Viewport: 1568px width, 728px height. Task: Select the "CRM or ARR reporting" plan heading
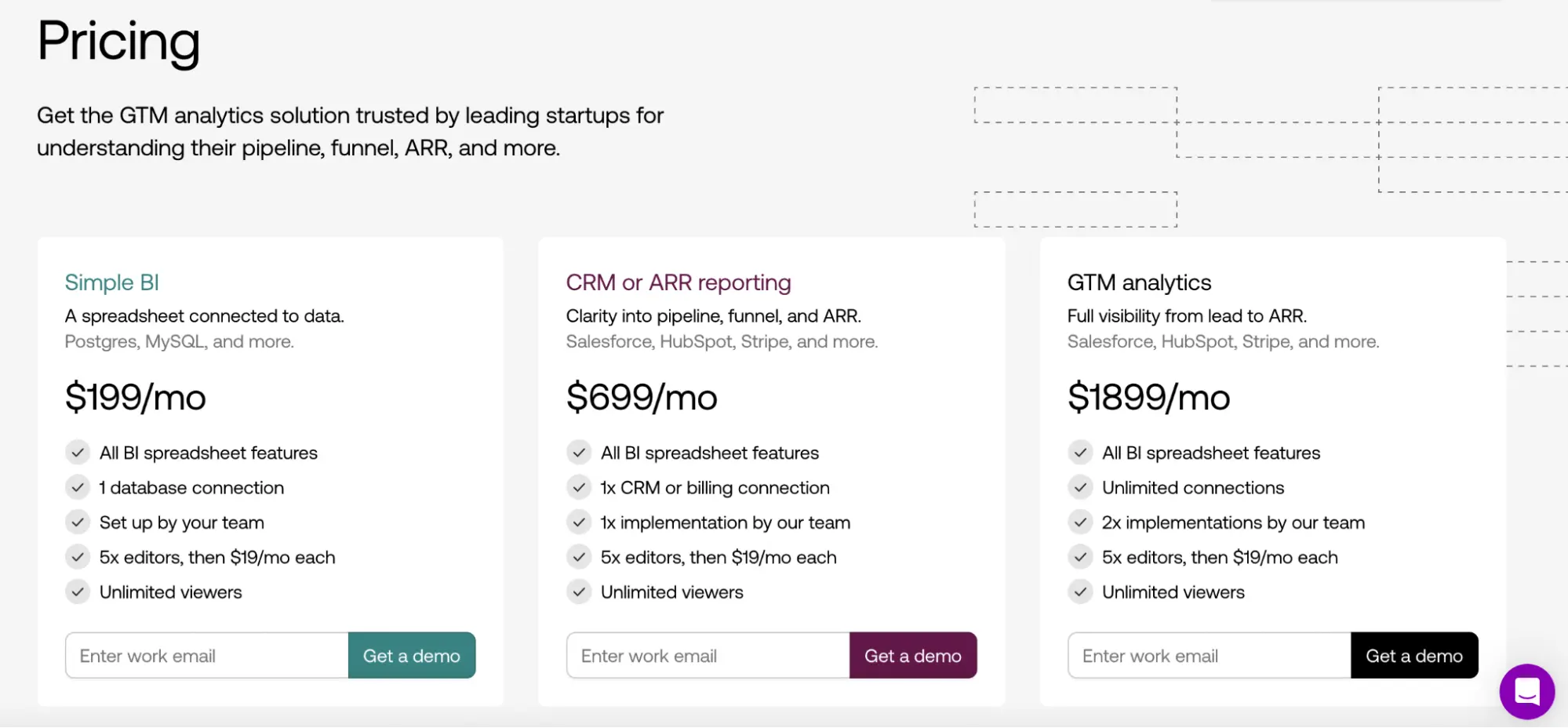(678, 282)
